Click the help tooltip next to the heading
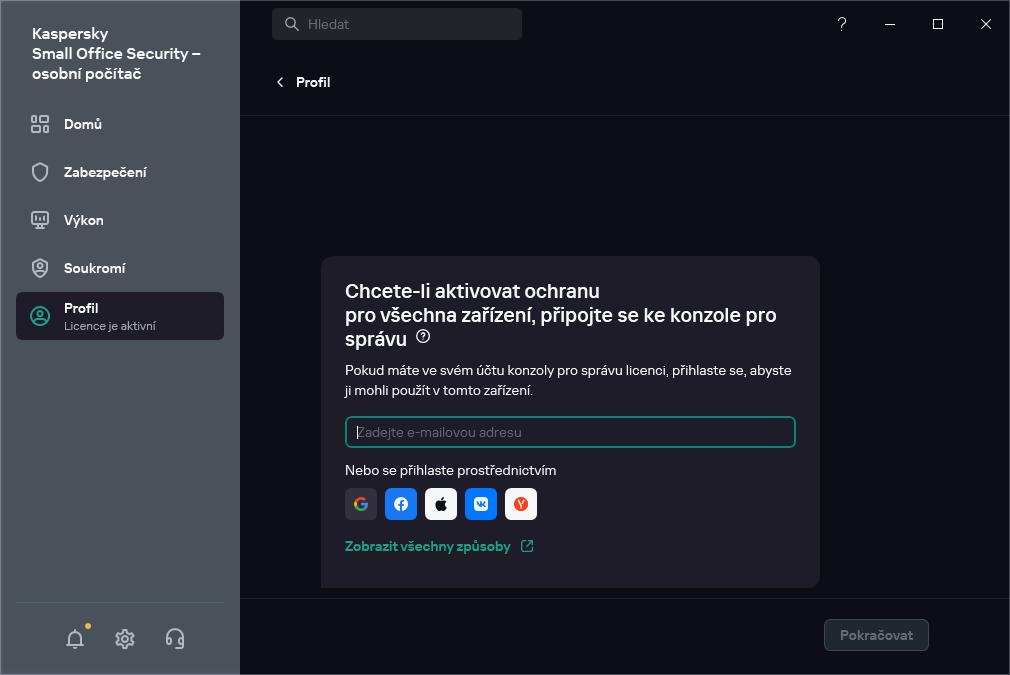Viewport: 1010px width, 675px height. 422,337
